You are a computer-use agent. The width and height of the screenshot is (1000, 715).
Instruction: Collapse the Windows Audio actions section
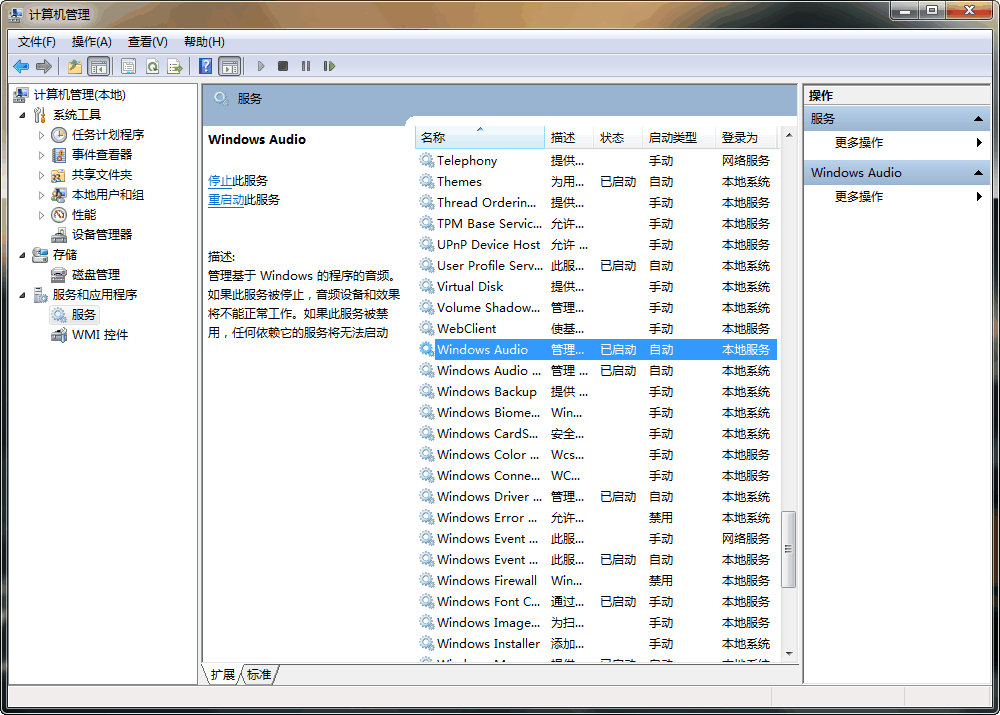(x=978, y=173)
